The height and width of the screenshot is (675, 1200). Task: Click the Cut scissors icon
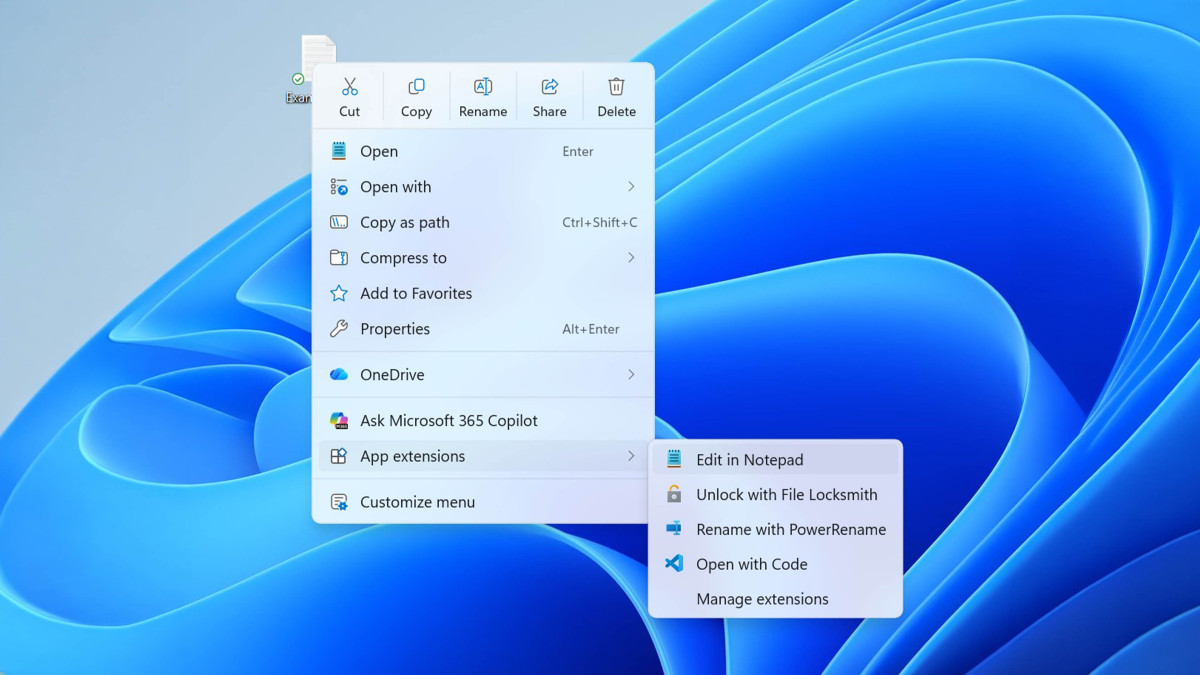[x=349, y=87]
